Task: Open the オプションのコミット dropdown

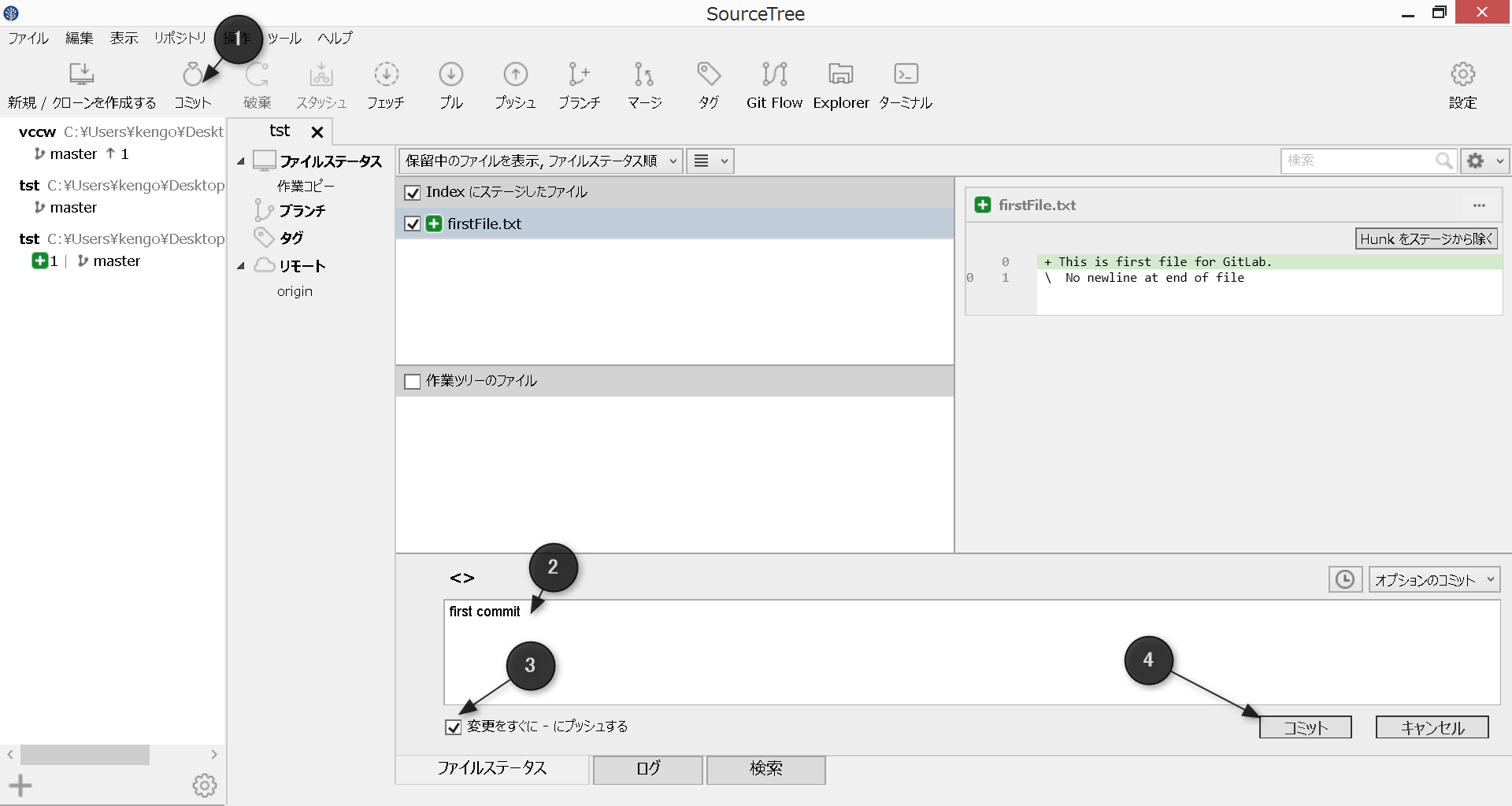Action: 1434,580
